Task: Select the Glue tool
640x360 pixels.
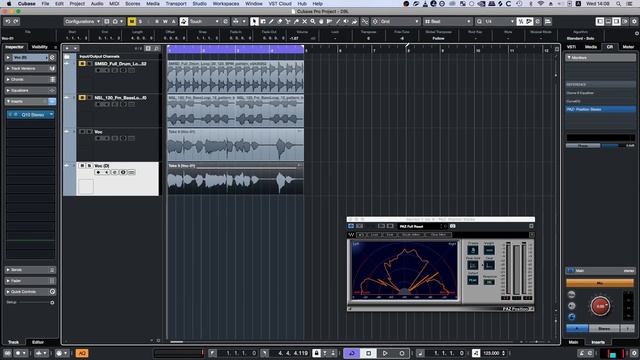Action: (x=296, y=21)
